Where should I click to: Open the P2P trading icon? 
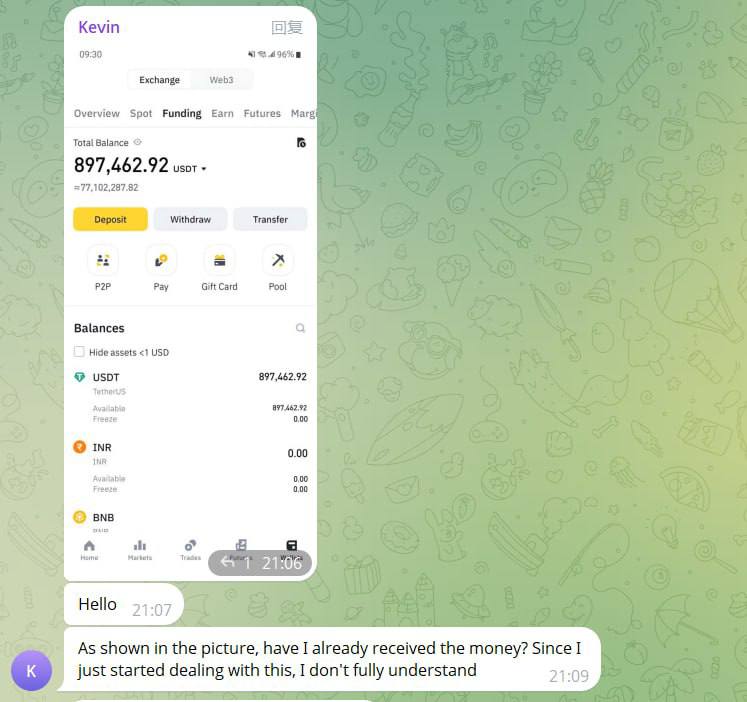click(103, 261)
